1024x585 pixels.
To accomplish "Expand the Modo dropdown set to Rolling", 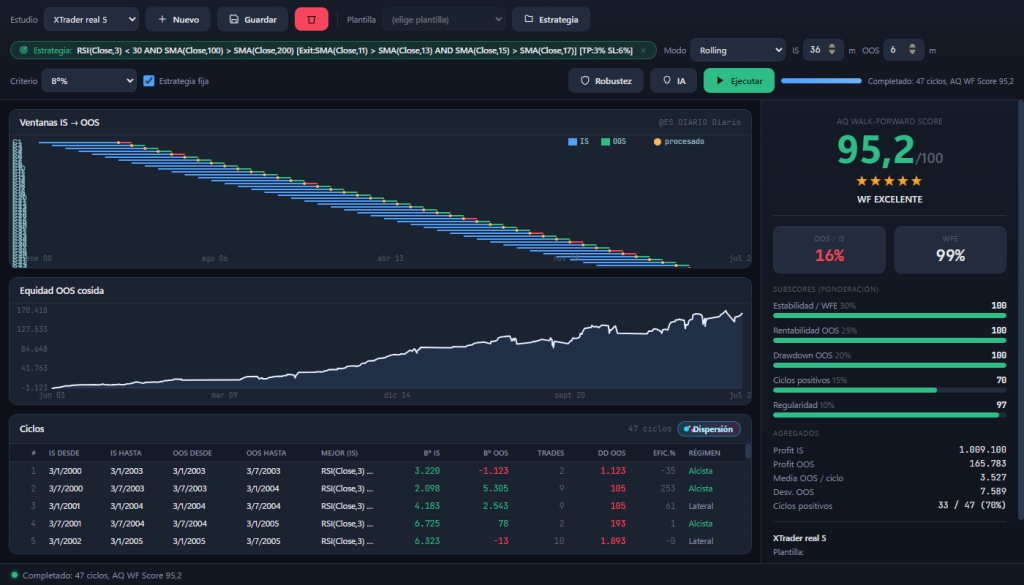I will pyautogui.click(x=737, y=50).
